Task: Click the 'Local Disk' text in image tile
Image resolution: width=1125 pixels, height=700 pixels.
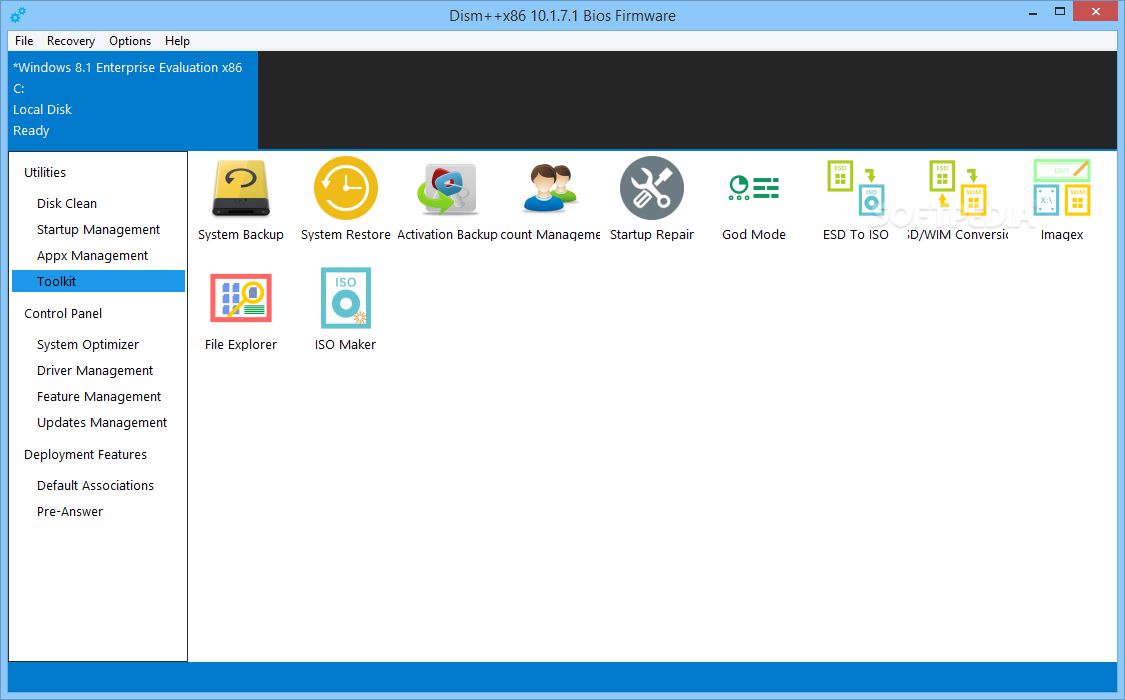Action: [x=42, y=110]
